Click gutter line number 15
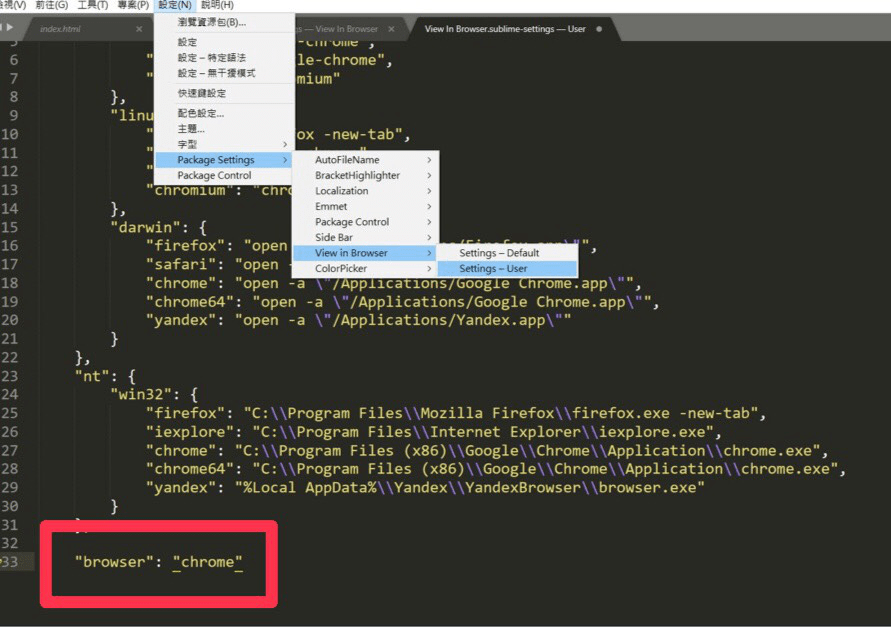The image size is (891, 627). click(10, 227)
